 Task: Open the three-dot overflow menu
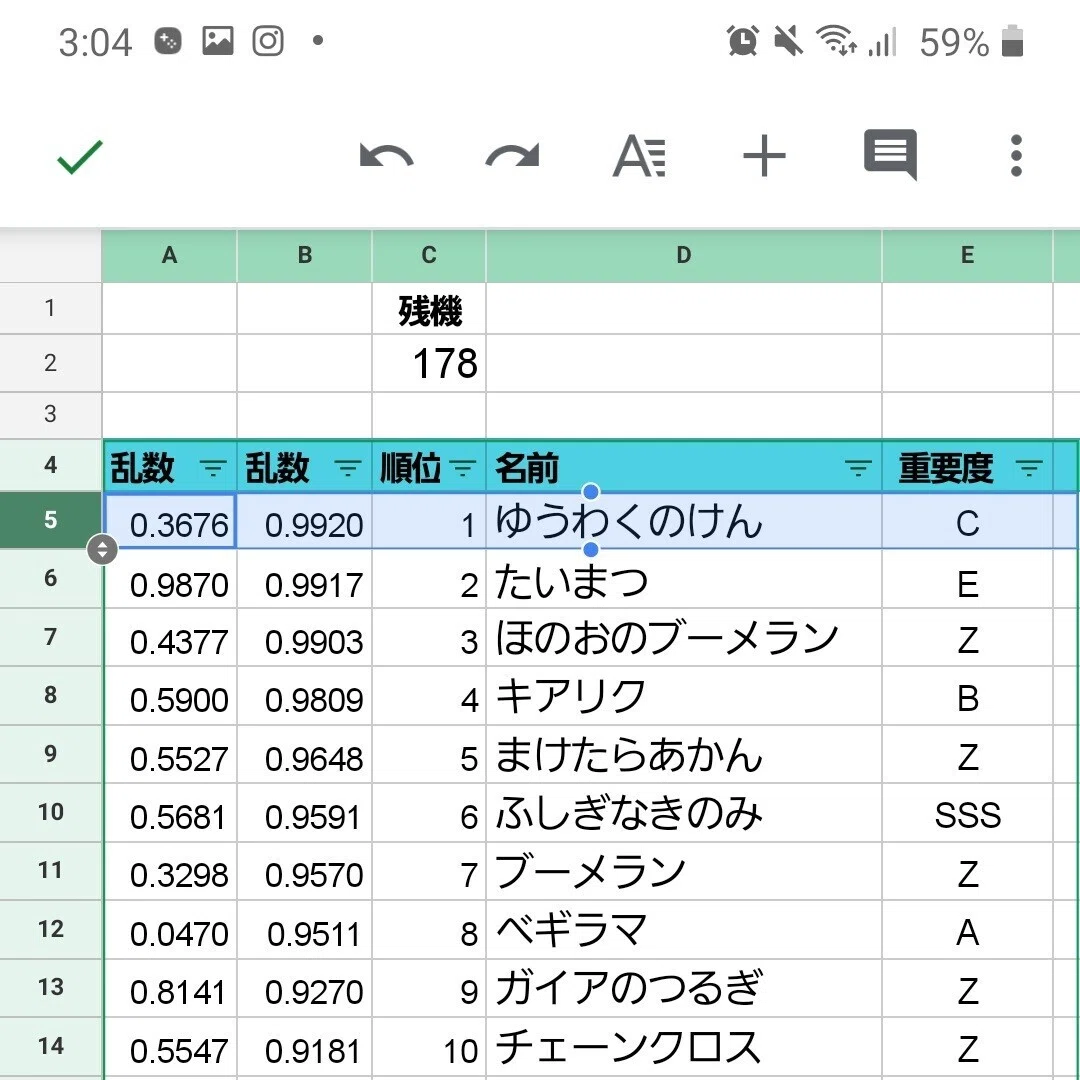(x=1016, y=156)
